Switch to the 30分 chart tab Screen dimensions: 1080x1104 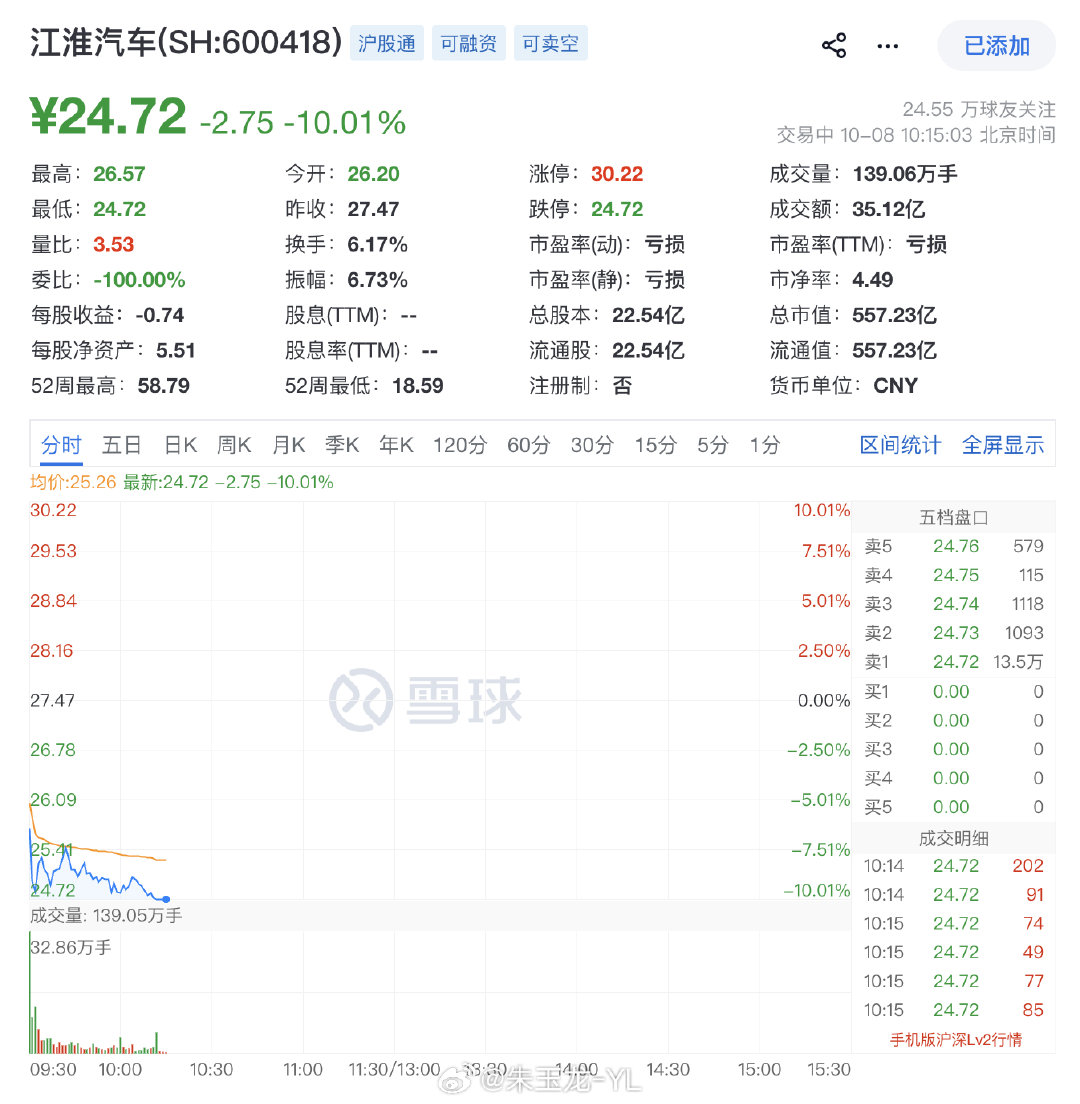592,444
